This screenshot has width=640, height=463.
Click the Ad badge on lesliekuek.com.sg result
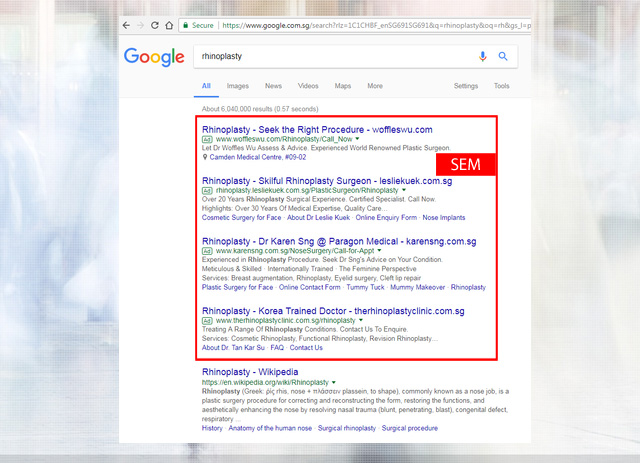coord(207,191)
